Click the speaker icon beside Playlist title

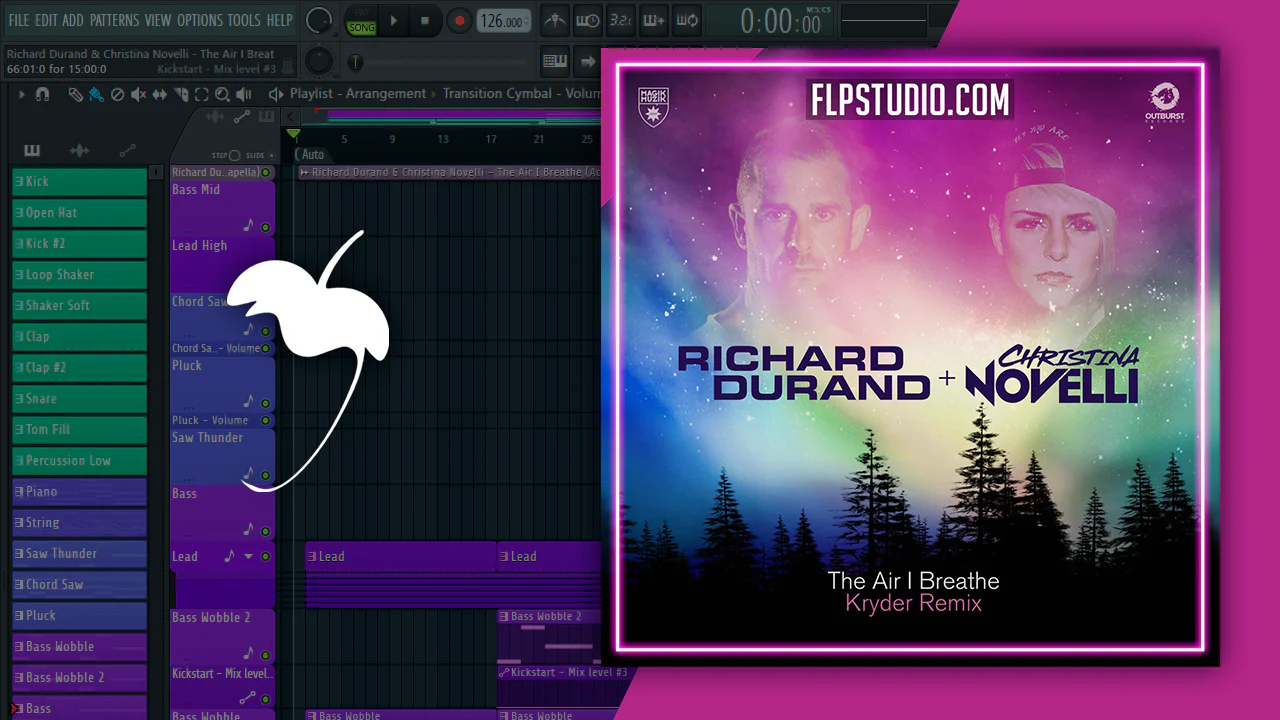tap(276, 94)
